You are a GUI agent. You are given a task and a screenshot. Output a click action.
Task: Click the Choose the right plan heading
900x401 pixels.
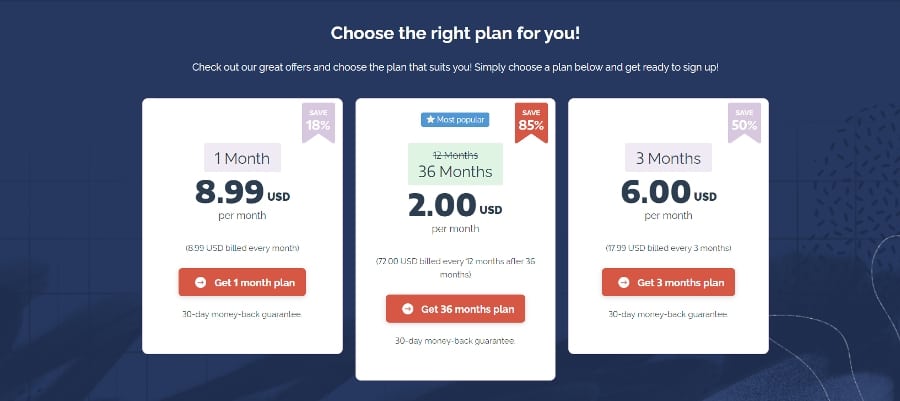(455, 34)
